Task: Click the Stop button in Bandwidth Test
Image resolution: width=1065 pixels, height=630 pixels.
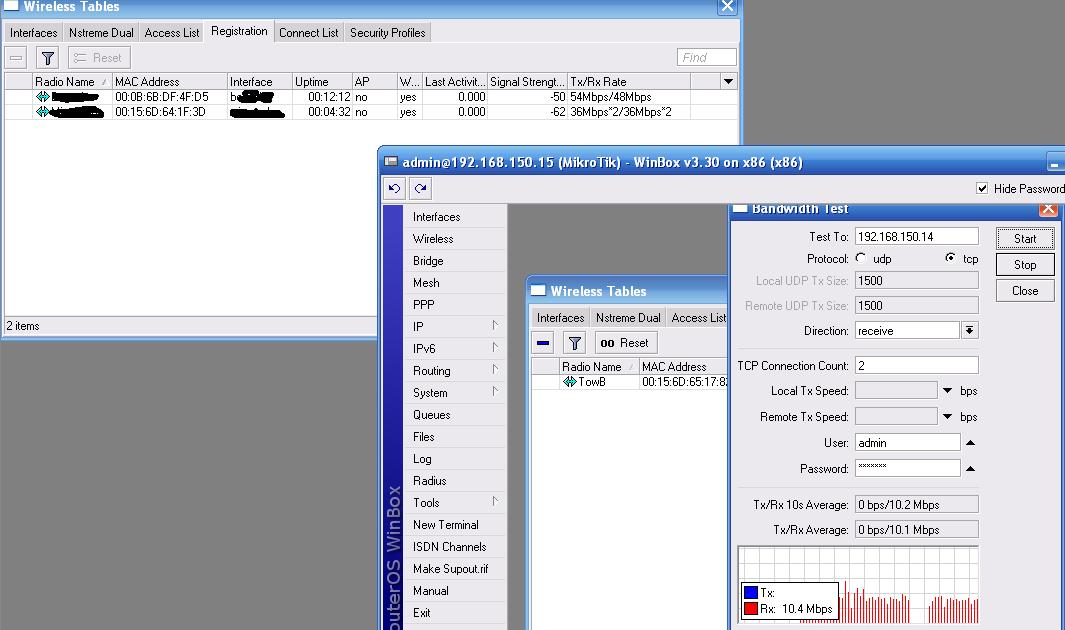Action: click(x=1025, y=265)
